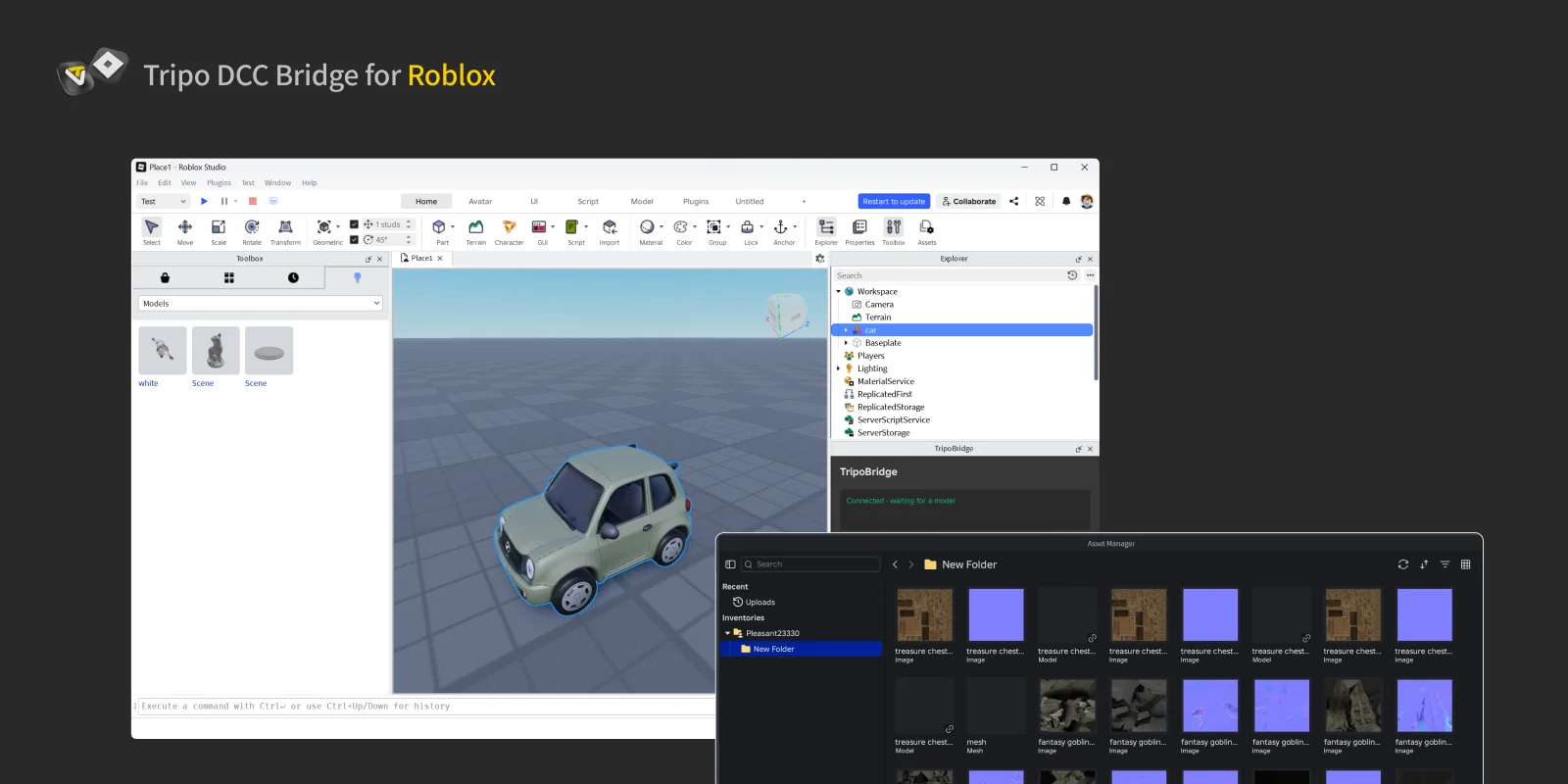1568x784 pixels.
Task: Click the Collaborate button
Action: pyautogui.click(x=968, y=201)
